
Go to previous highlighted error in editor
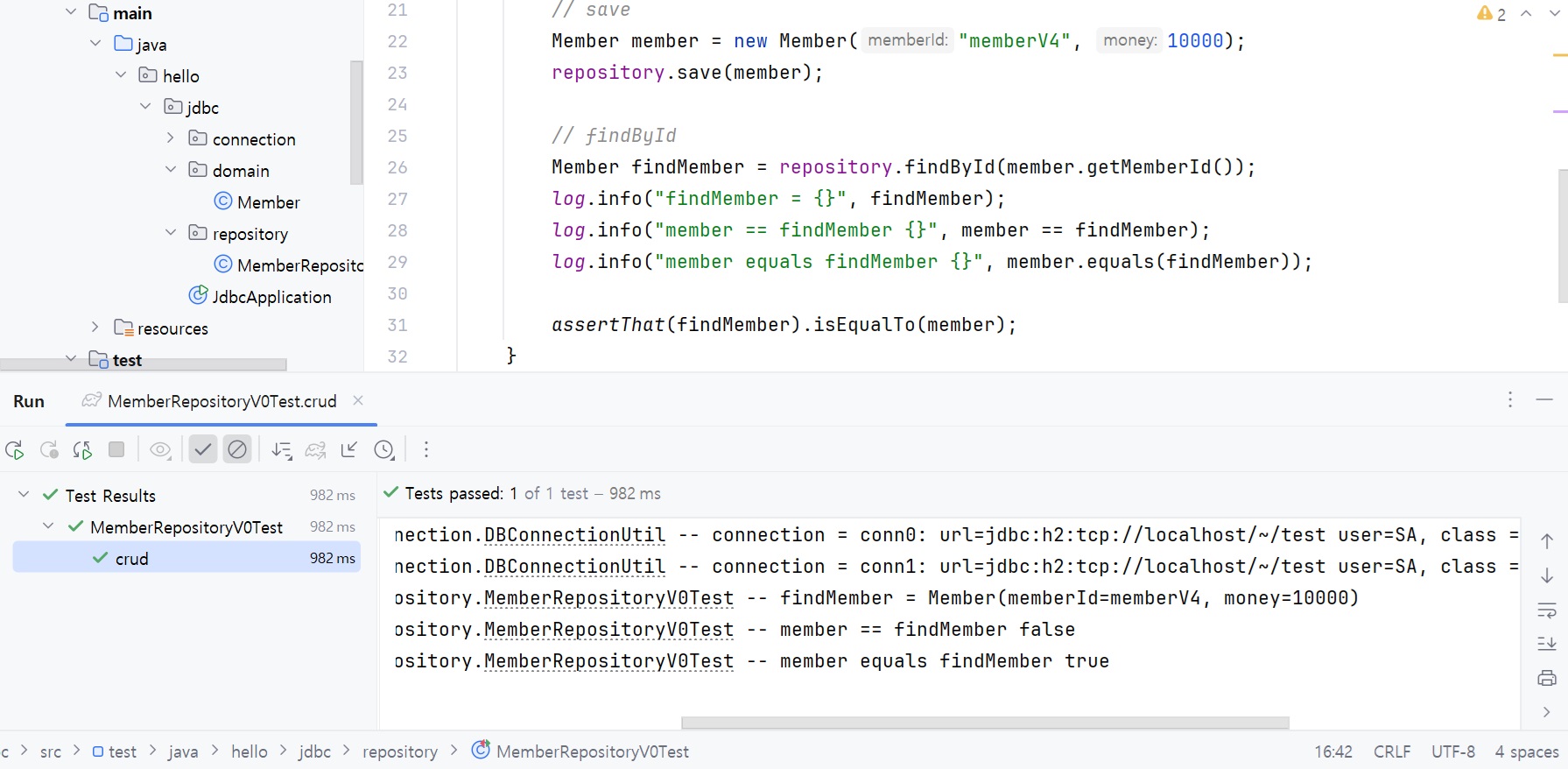1526,13
